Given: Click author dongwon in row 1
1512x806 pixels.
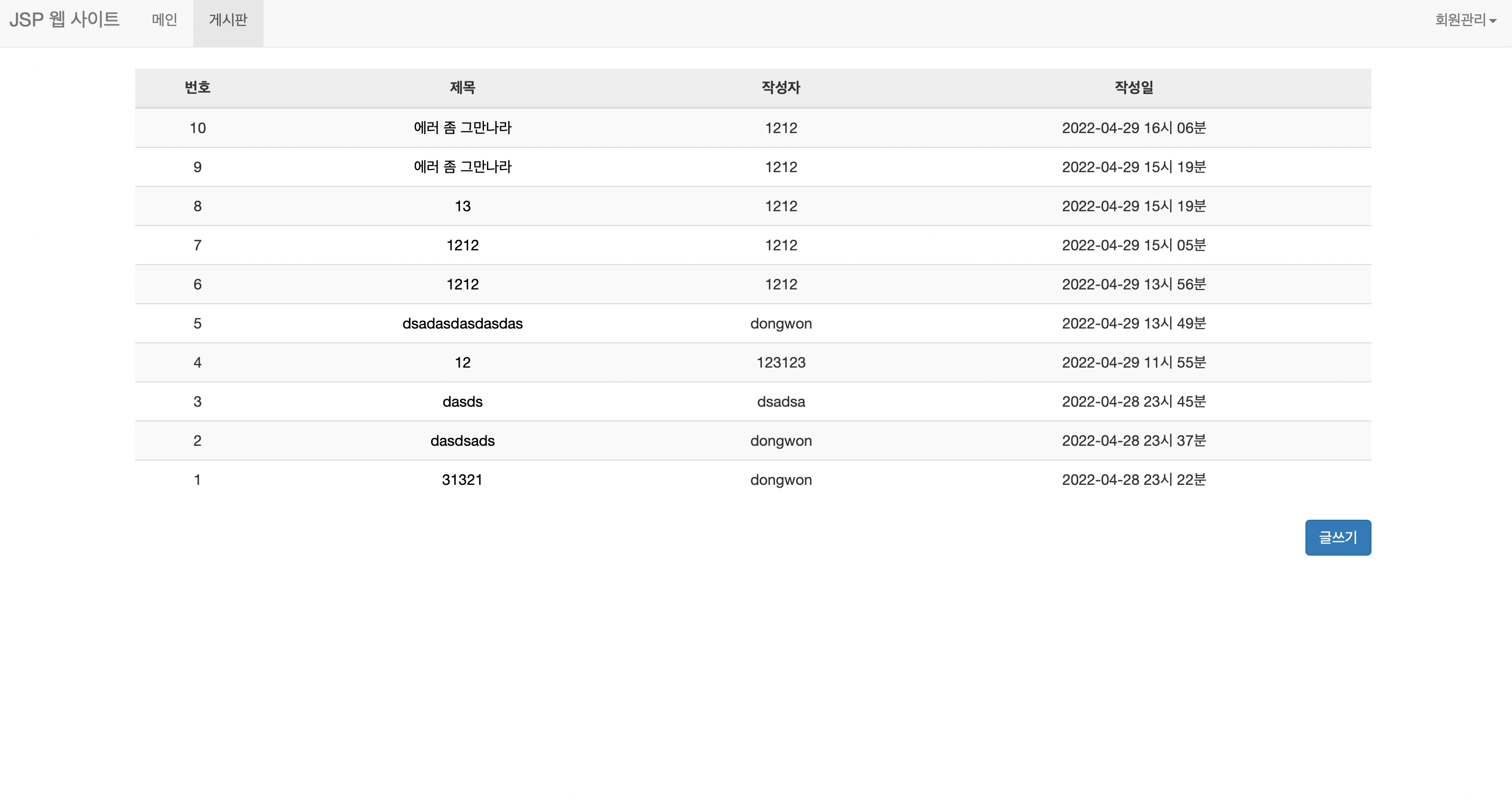Looking at the screenshot, I should point(781,481).
